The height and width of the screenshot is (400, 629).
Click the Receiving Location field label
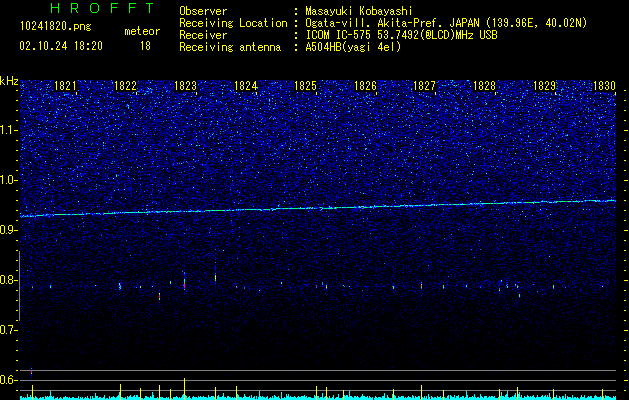[233, 23]
